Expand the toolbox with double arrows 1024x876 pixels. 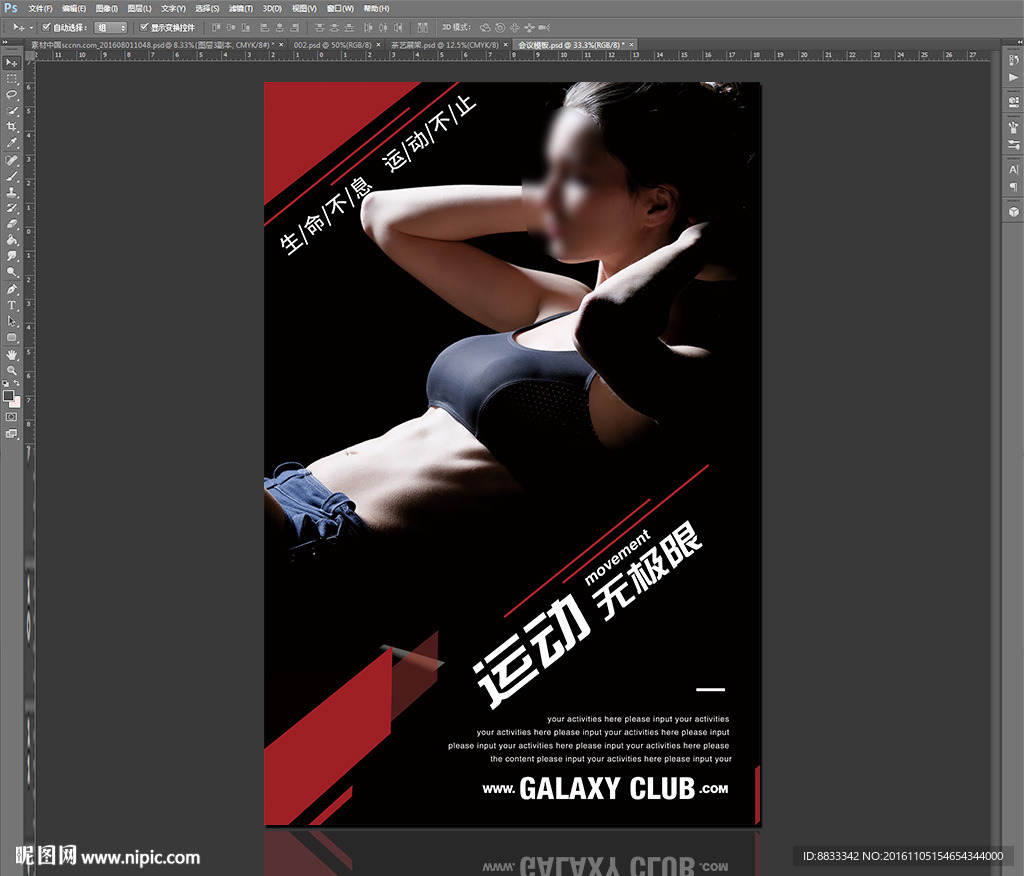[5, 42]
